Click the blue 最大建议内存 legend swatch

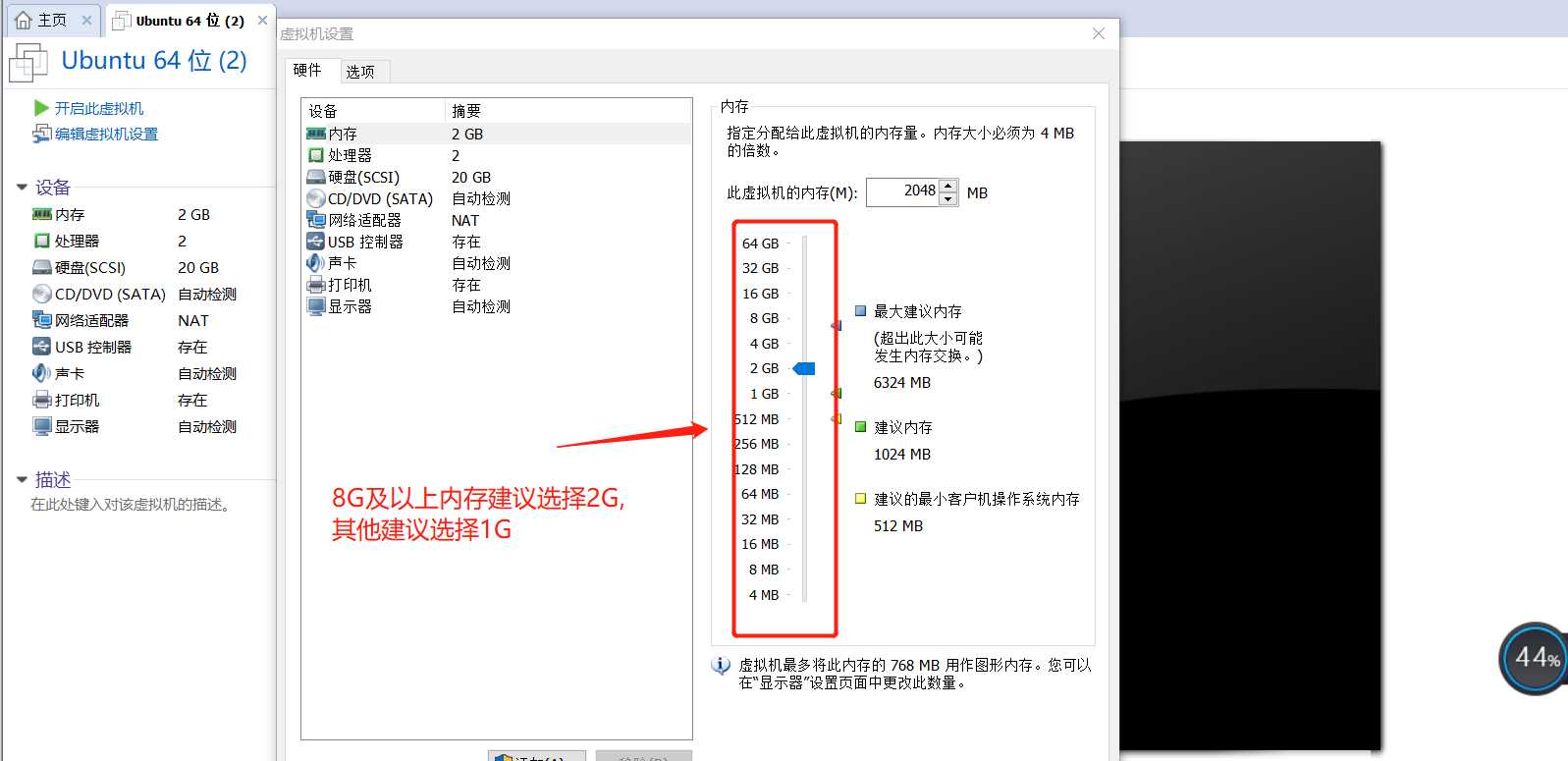[860, 310]
